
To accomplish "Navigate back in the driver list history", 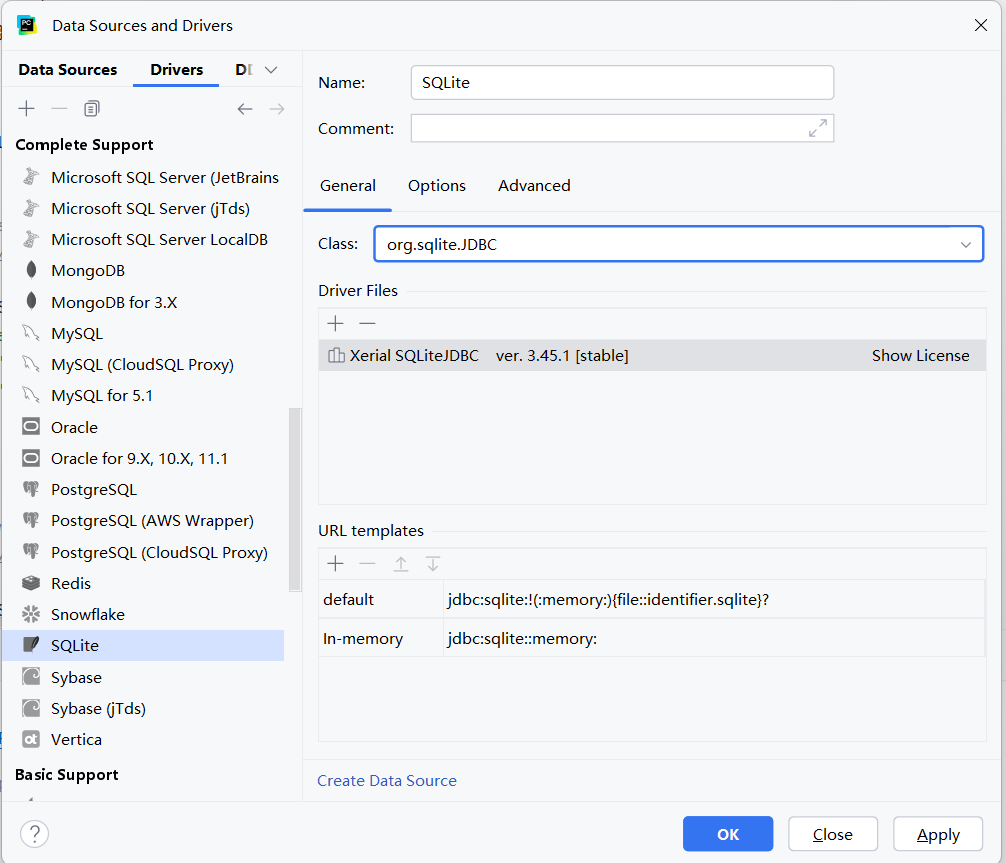I will (245, 108).
